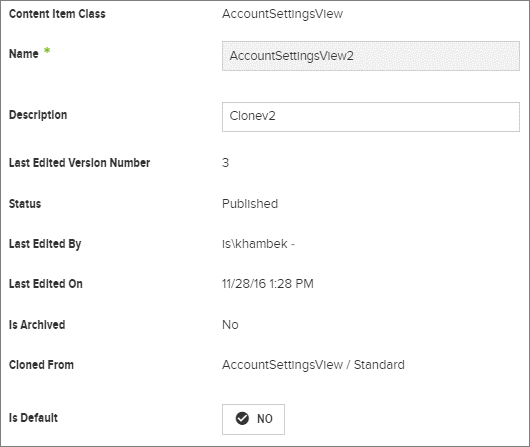This screenshot has width=530, height=447.
Task: Click the Last Edited On label
Action: (46, 283)
